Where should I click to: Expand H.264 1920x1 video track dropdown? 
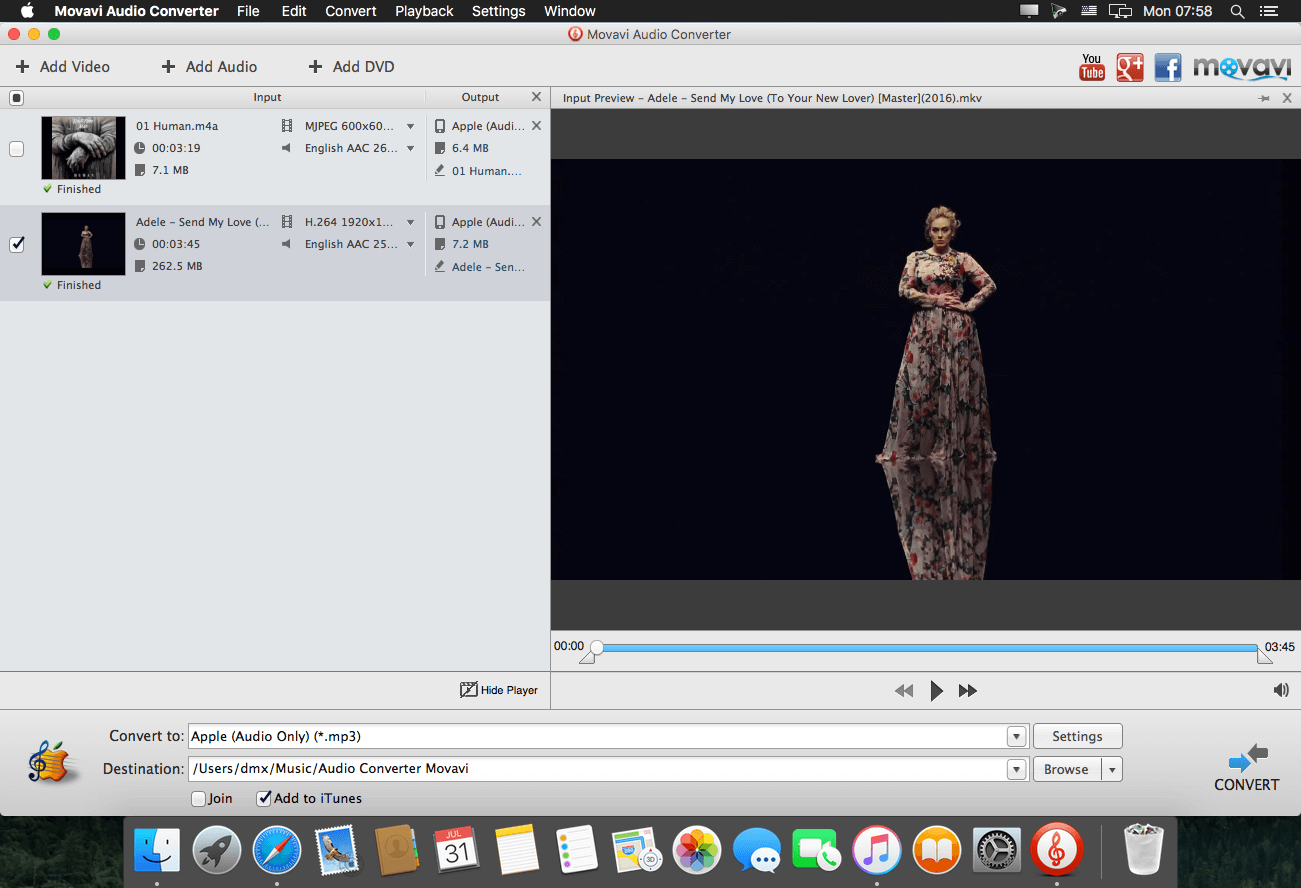tap(410, 222)
